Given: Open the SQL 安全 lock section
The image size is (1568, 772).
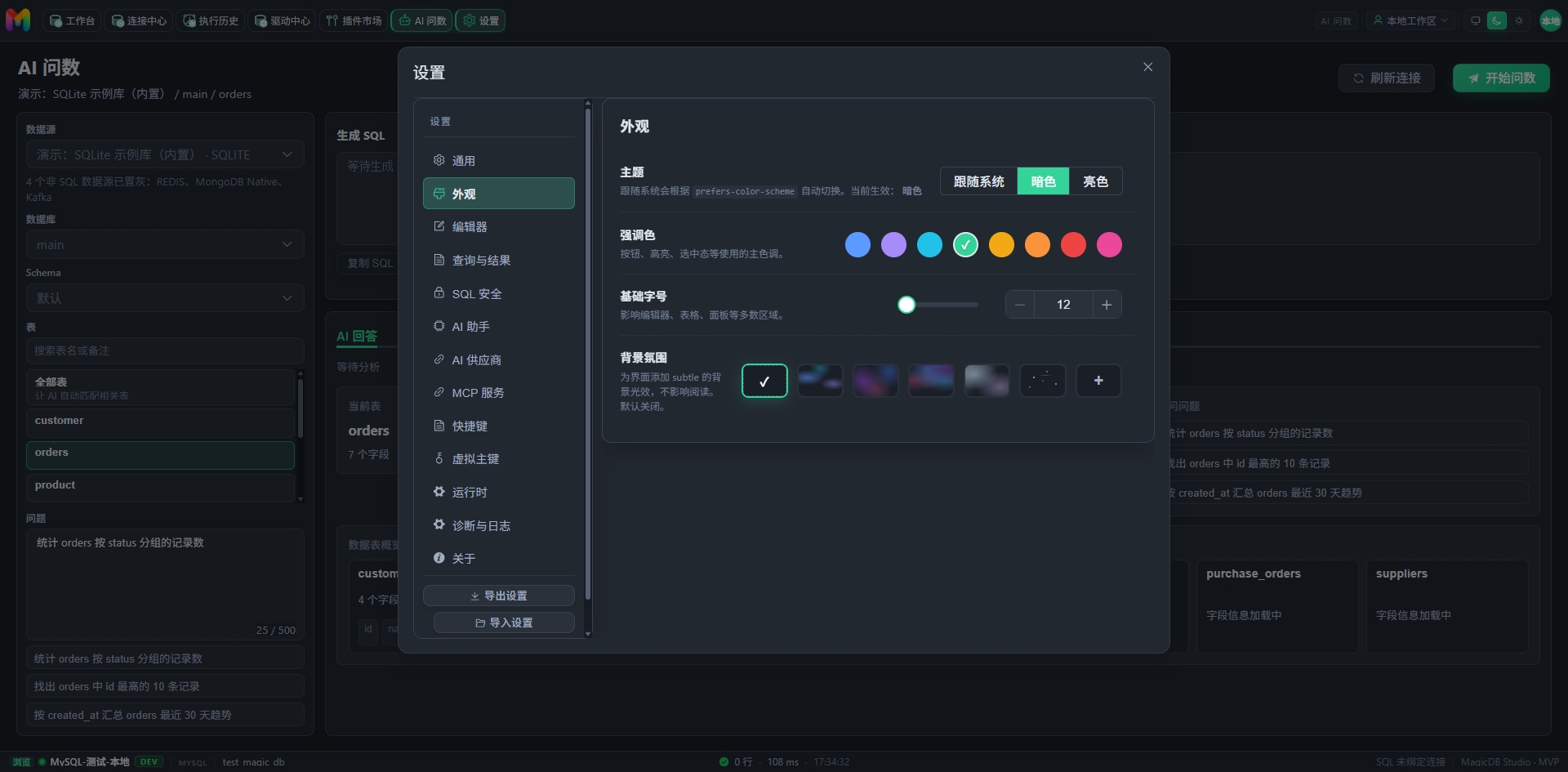Looking at the screenshot, I should [x=498, y=293].
